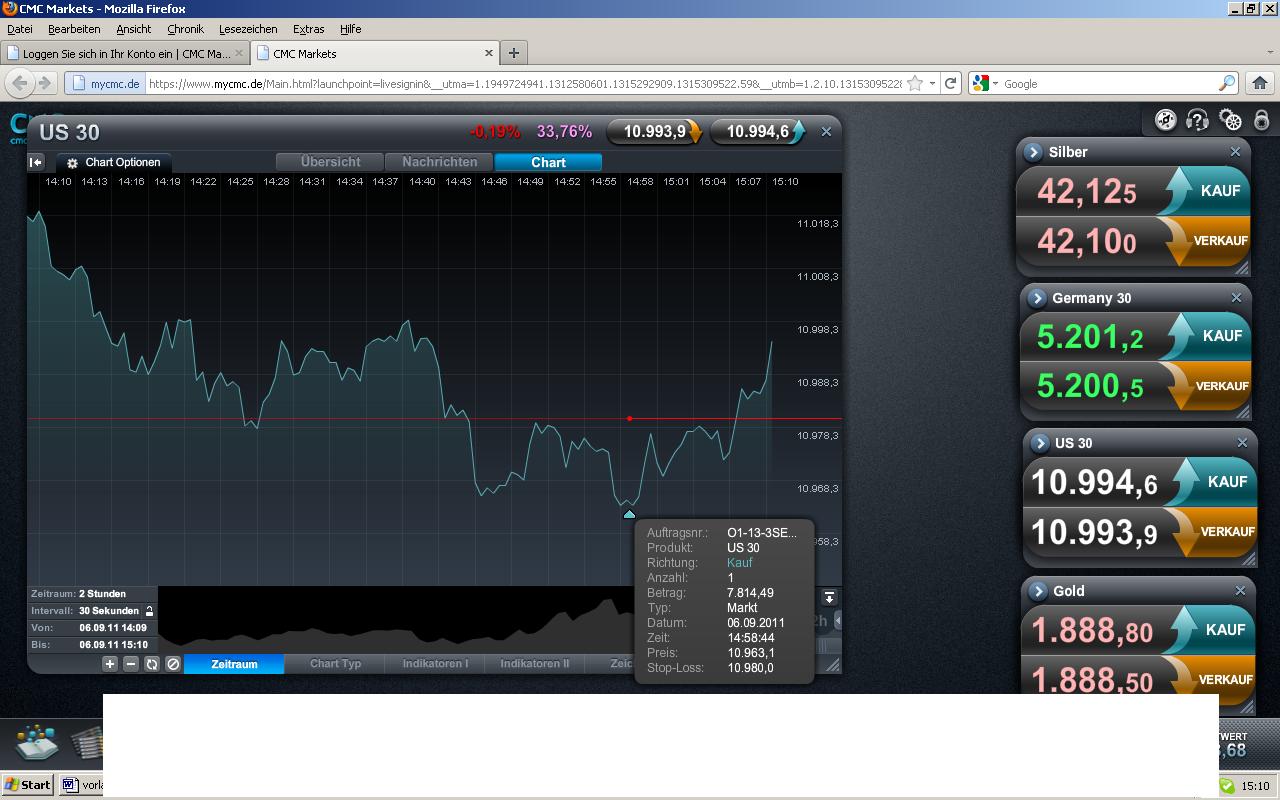
Task: Expand the Silber tile arrow
Action: (1034, 152)
